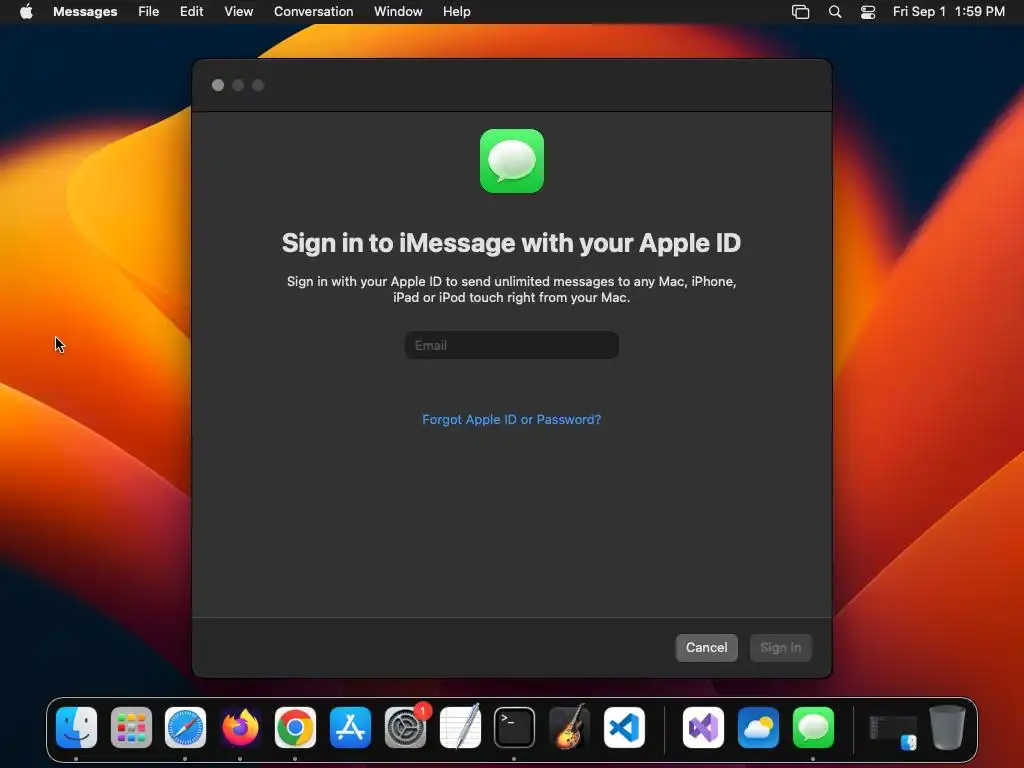Open the Conversation menu
This screenshot has width=1024, height=768.
[313, 12]
